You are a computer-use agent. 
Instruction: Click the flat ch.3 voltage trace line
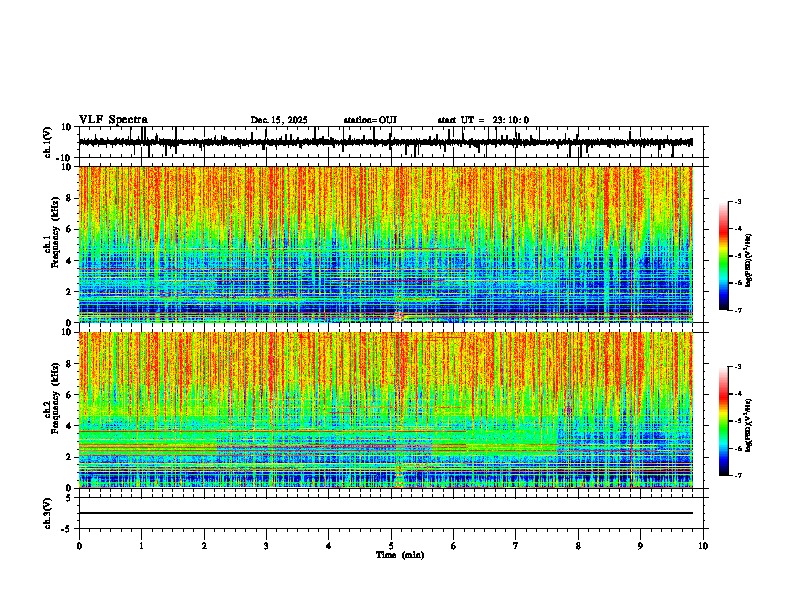386,513
